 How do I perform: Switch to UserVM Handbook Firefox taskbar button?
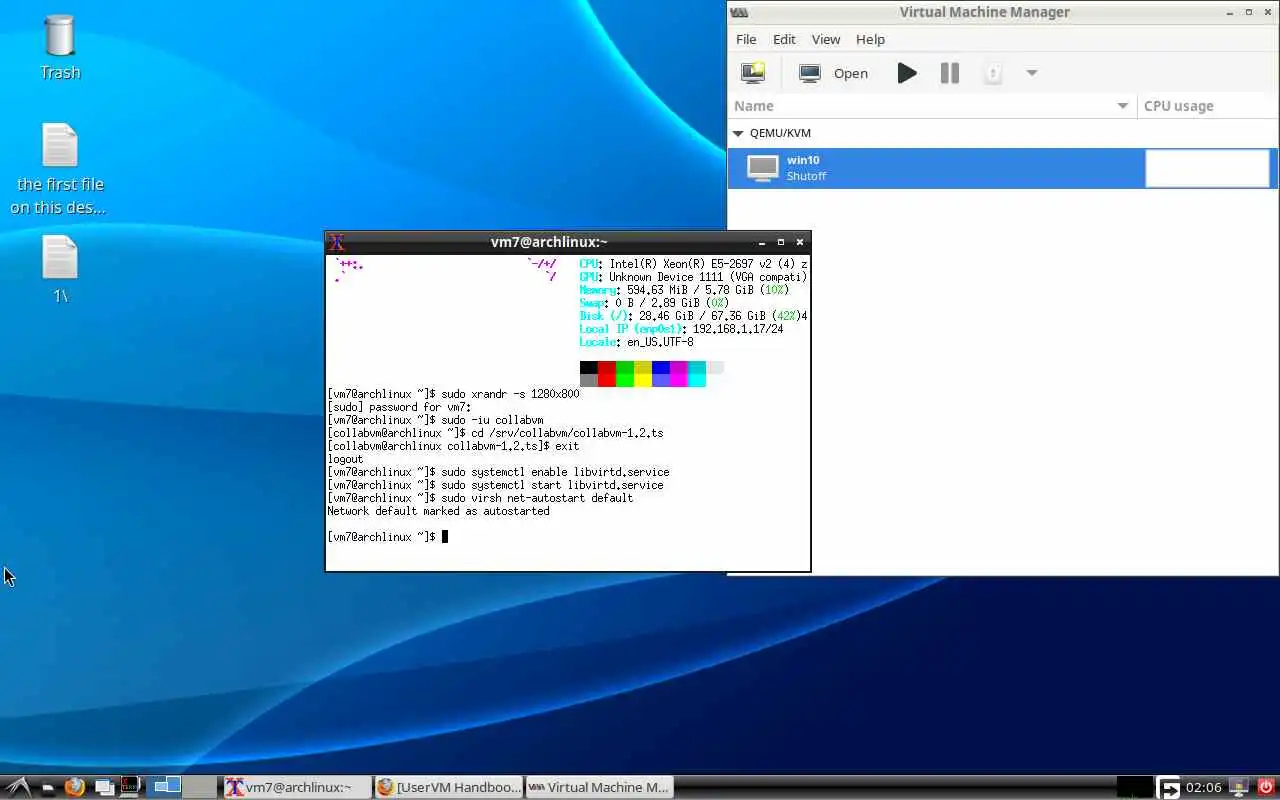pos(448,787)
